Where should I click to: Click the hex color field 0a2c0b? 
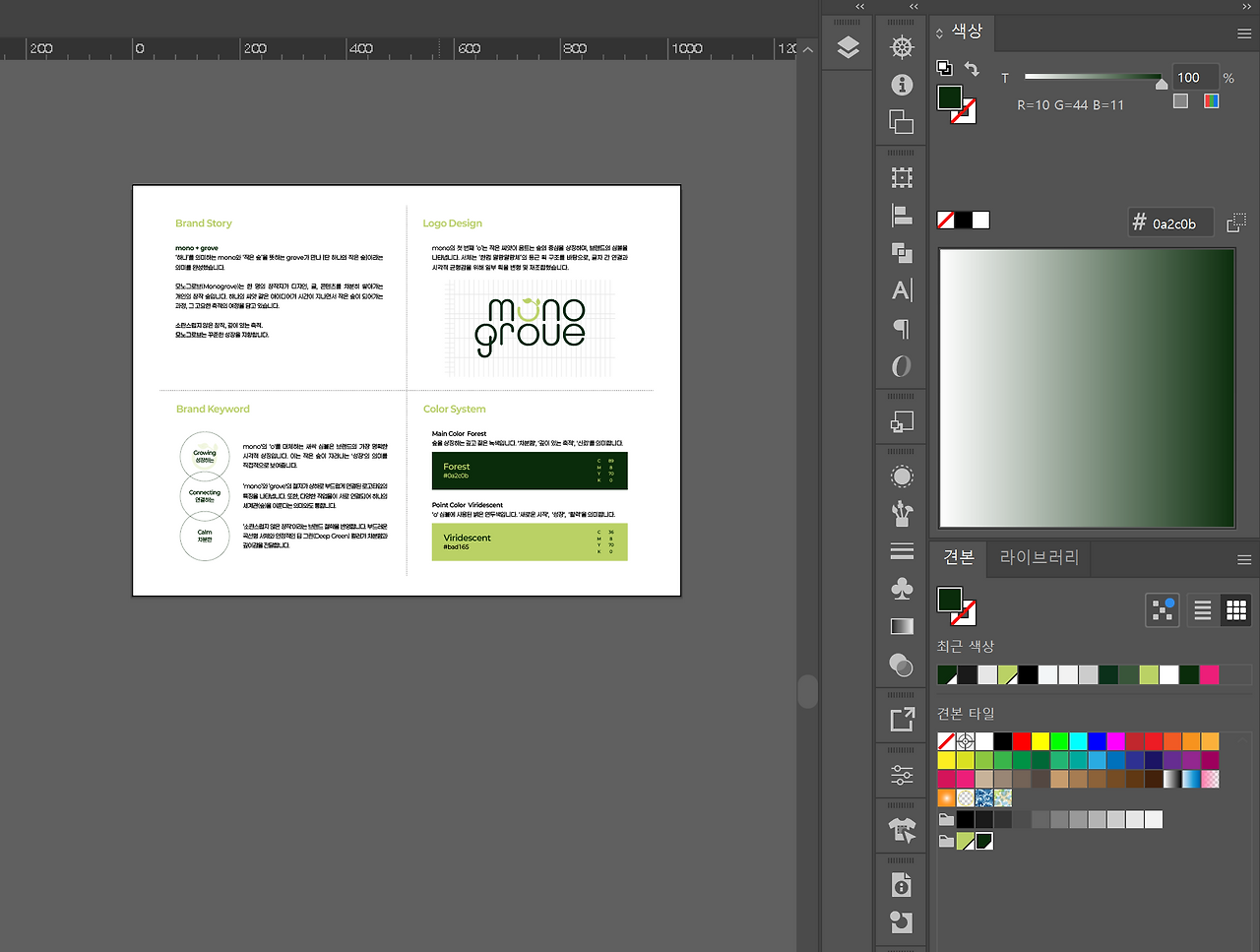pos(1171,223)
